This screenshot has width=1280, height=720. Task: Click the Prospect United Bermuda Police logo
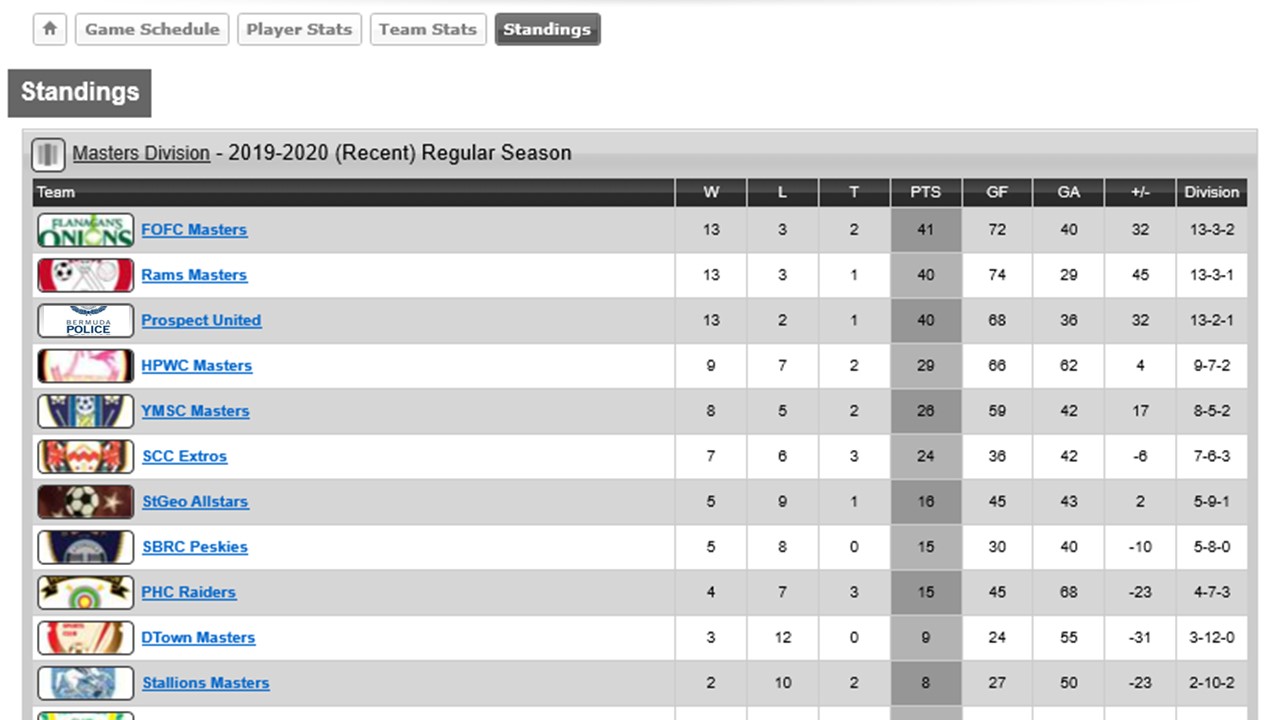[86, 321]
